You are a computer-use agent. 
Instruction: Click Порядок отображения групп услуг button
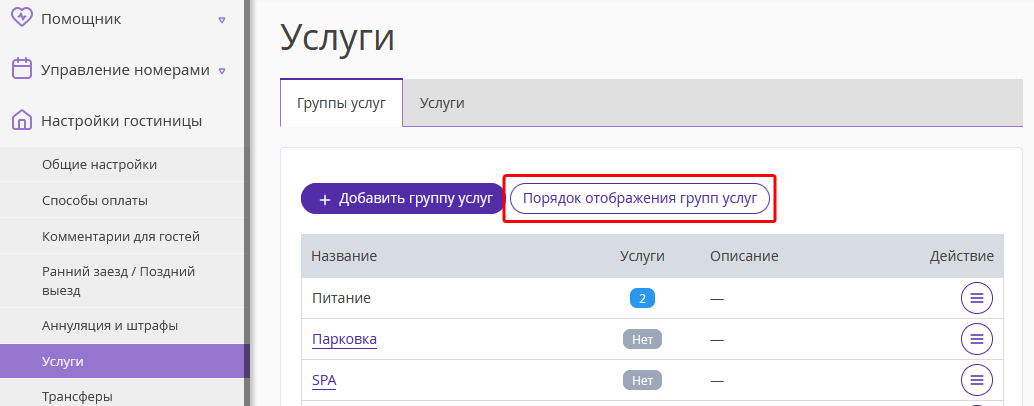click(640, 199)
